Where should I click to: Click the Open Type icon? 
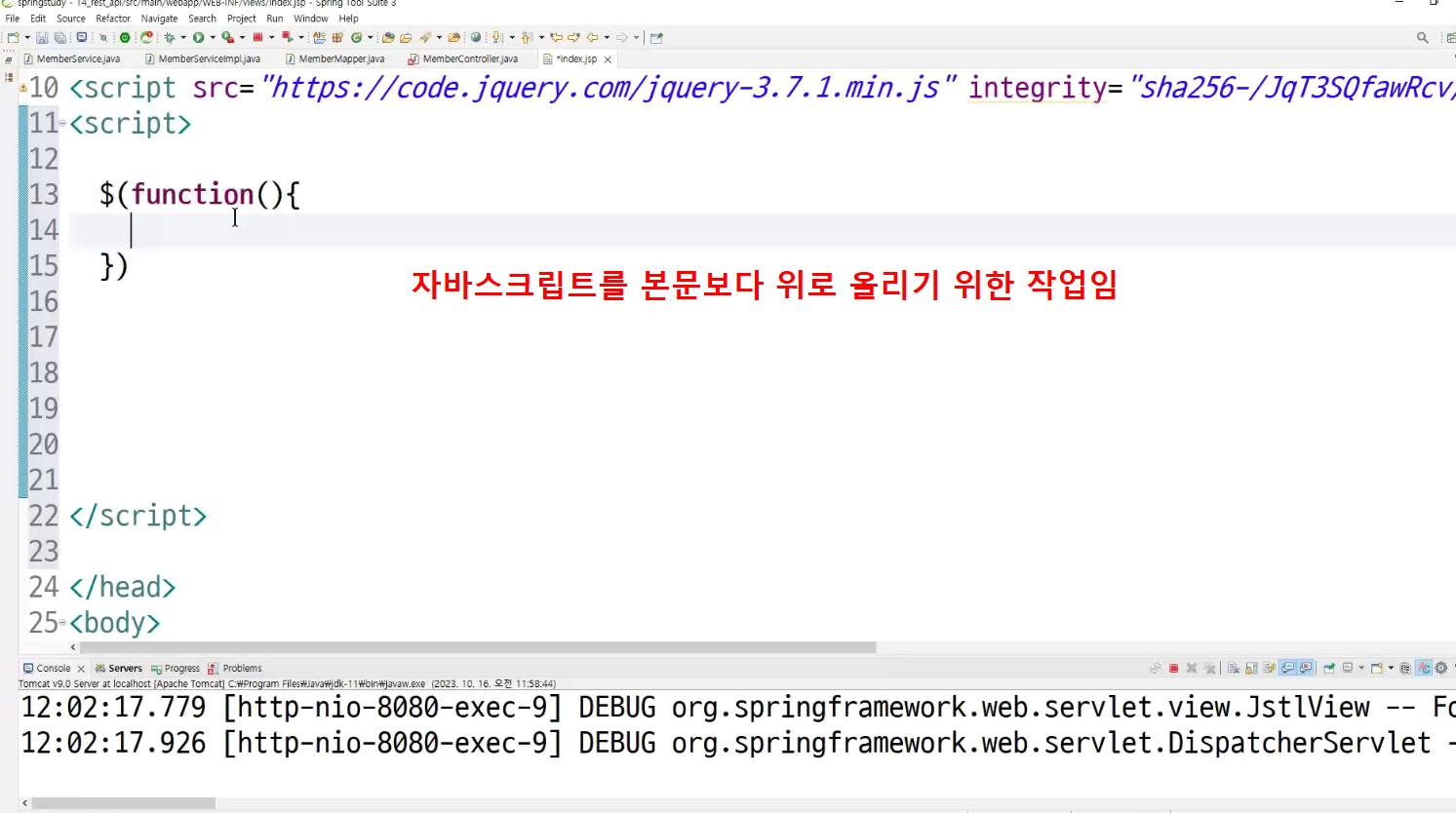tap(388, 37)
